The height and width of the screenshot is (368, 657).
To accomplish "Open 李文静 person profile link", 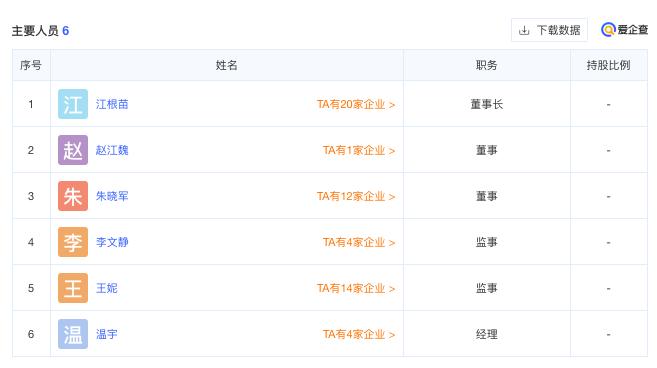I will point(112,242).
